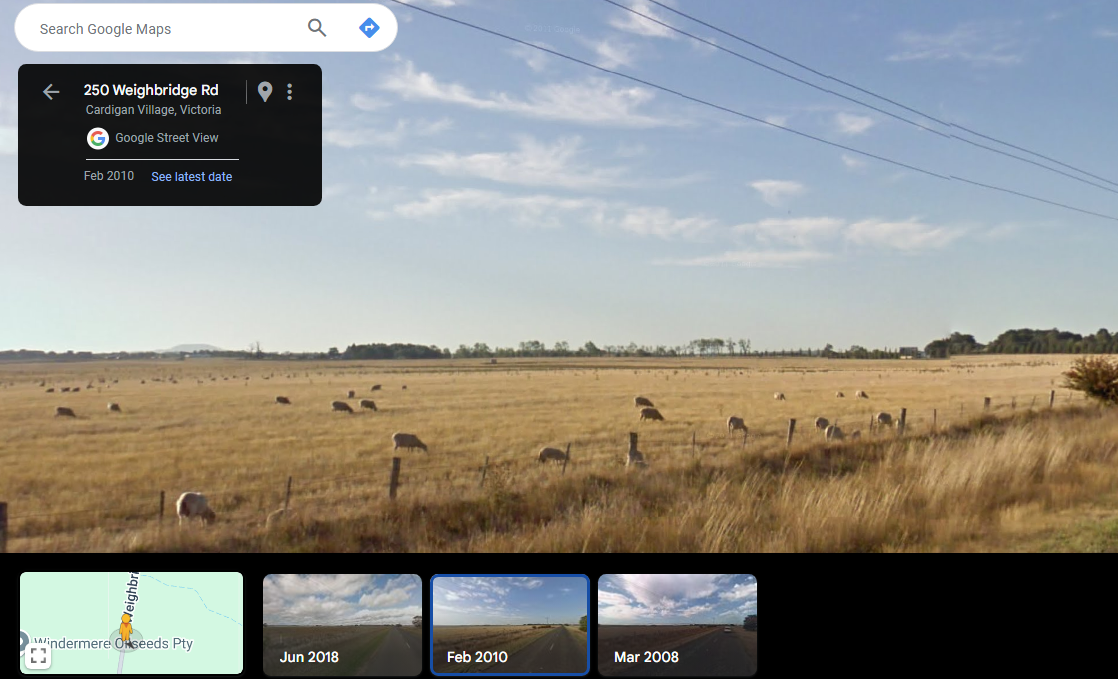Click the See latest date link
This screenshot has width=1118, height=679.
tap(191, 177)
